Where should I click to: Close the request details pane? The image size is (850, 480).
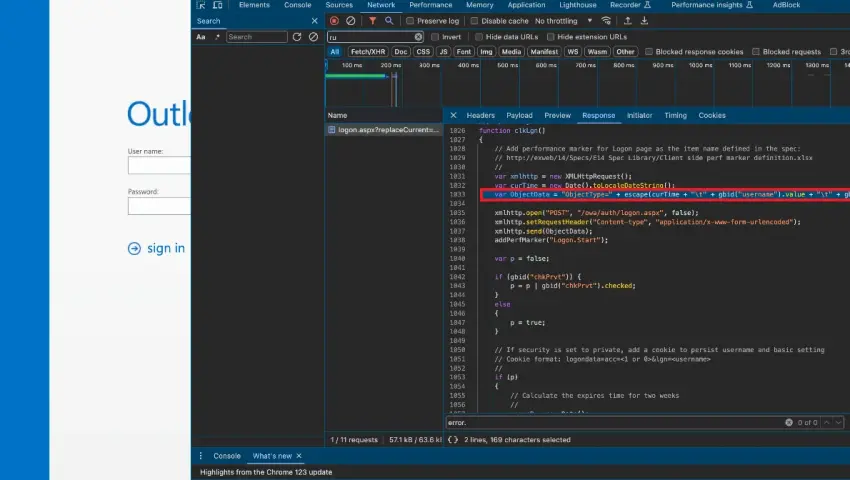coord(453,115)
